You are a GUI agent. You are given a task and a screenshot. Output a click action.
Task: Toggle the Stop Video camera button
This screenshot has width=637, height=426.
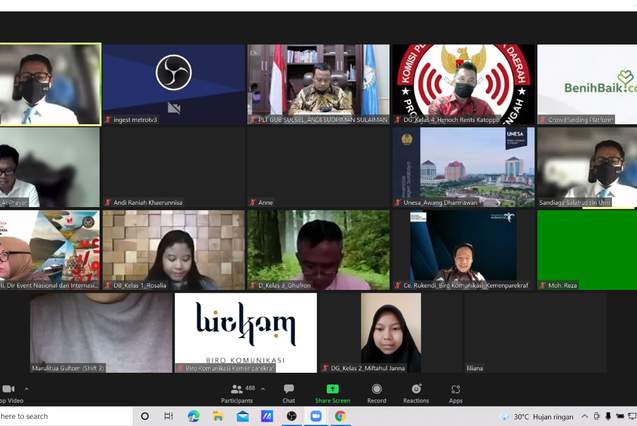point(8,392)
